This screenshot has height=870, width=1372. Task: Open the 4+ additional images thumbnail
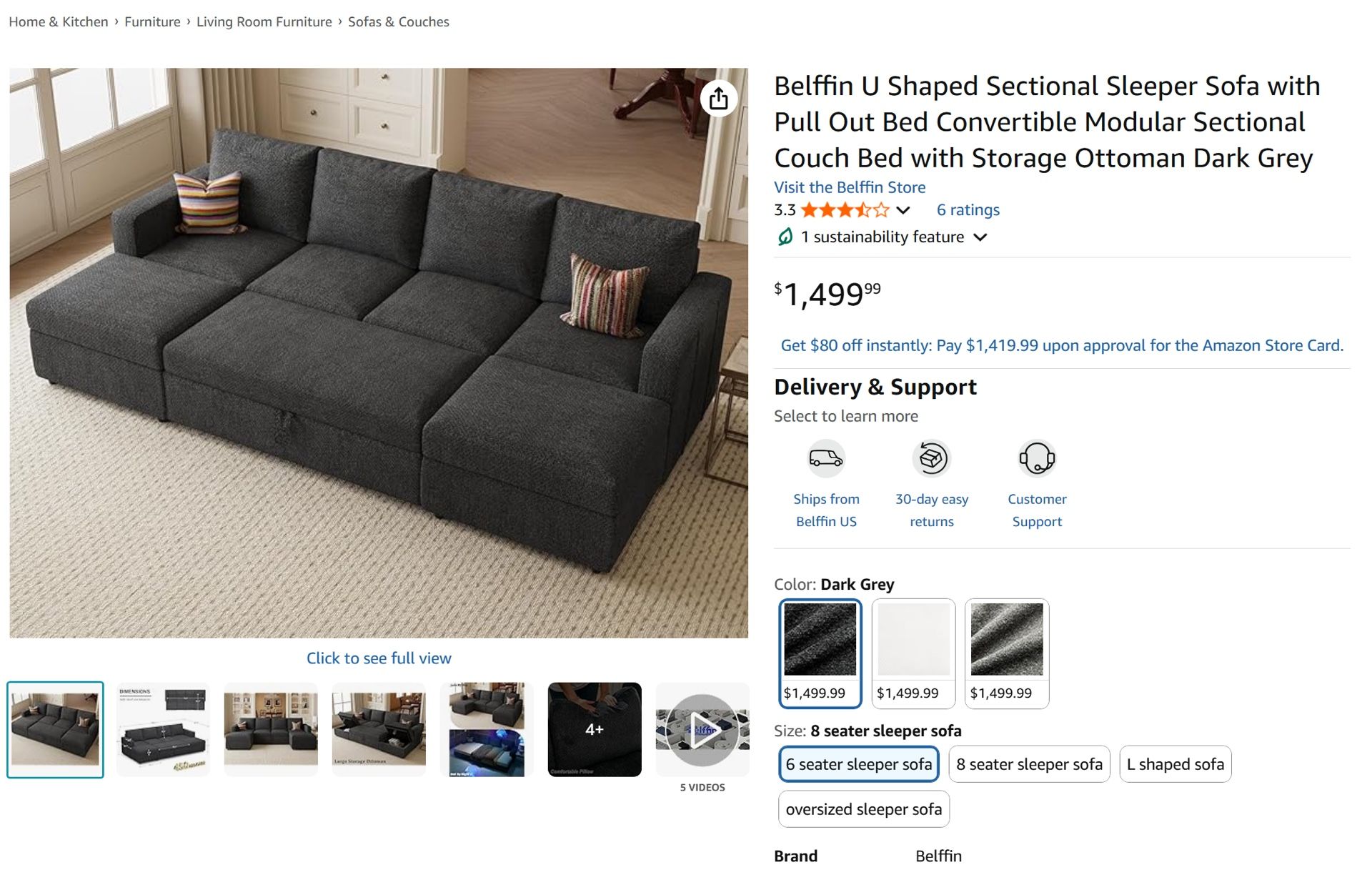pos(594,728)
